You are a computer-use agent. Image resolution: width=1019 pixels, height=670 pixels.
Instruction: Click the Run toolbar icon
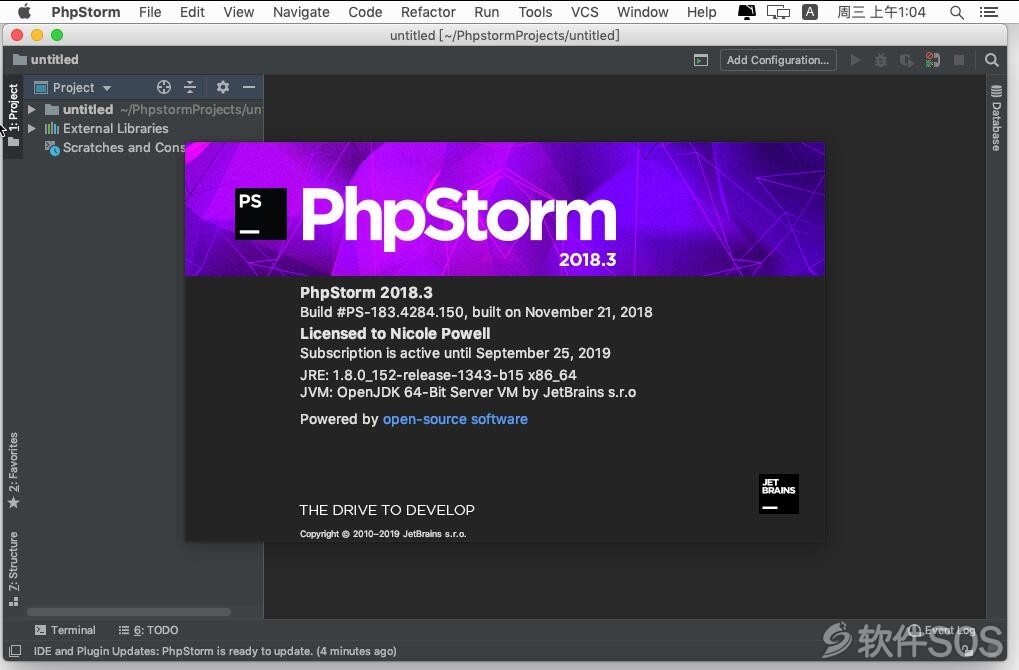(x=855, y=60)
